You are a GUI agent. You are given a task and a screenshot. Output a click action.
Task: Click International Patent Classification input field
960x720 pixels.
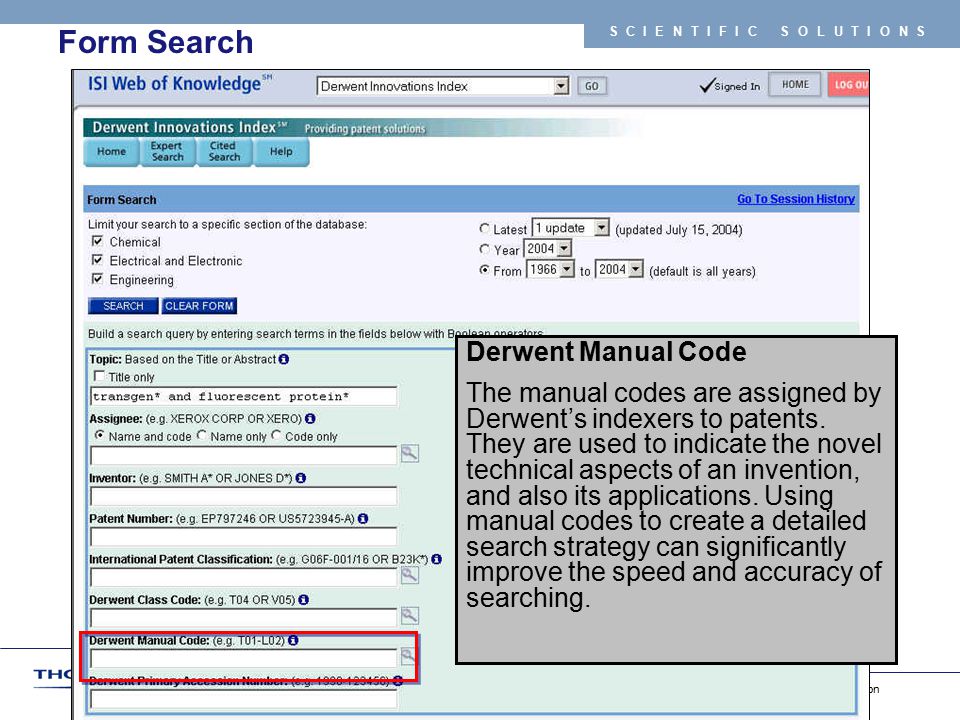click(x=244, y=577)
